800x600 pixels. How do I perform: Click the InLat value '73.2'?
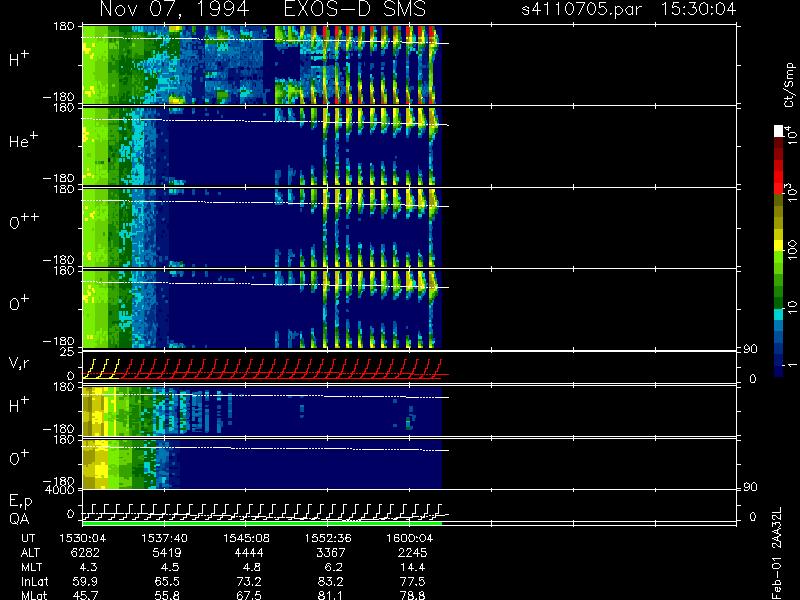point(249,581)
